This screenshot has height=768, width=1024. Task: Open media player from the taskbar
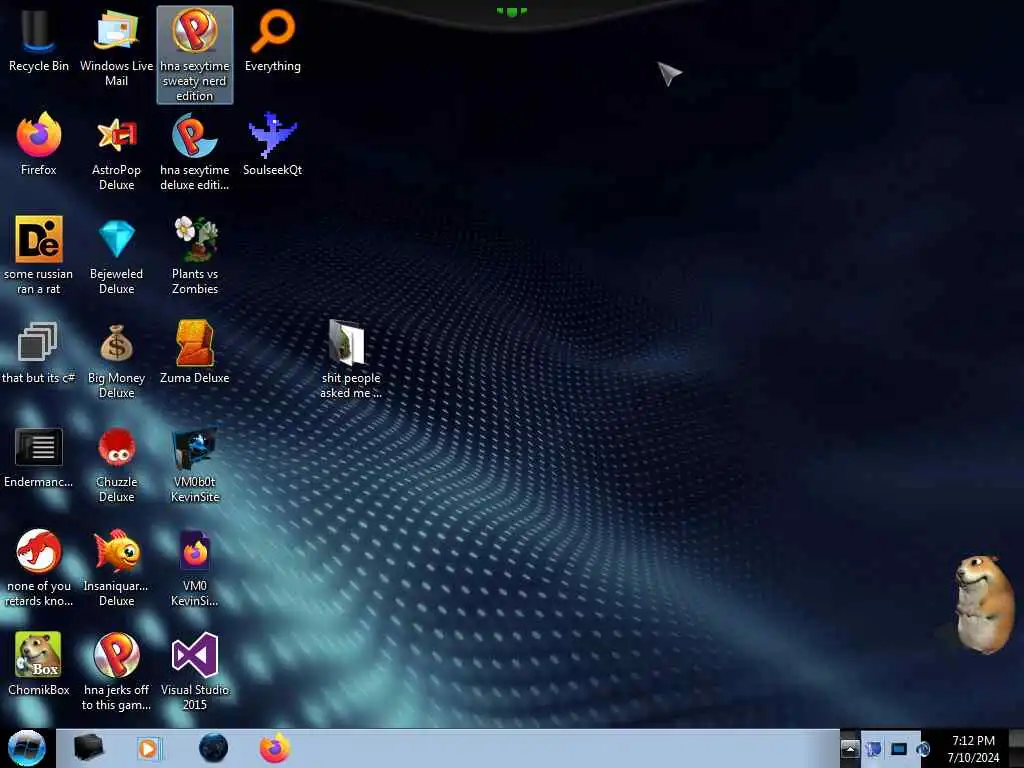148,748
